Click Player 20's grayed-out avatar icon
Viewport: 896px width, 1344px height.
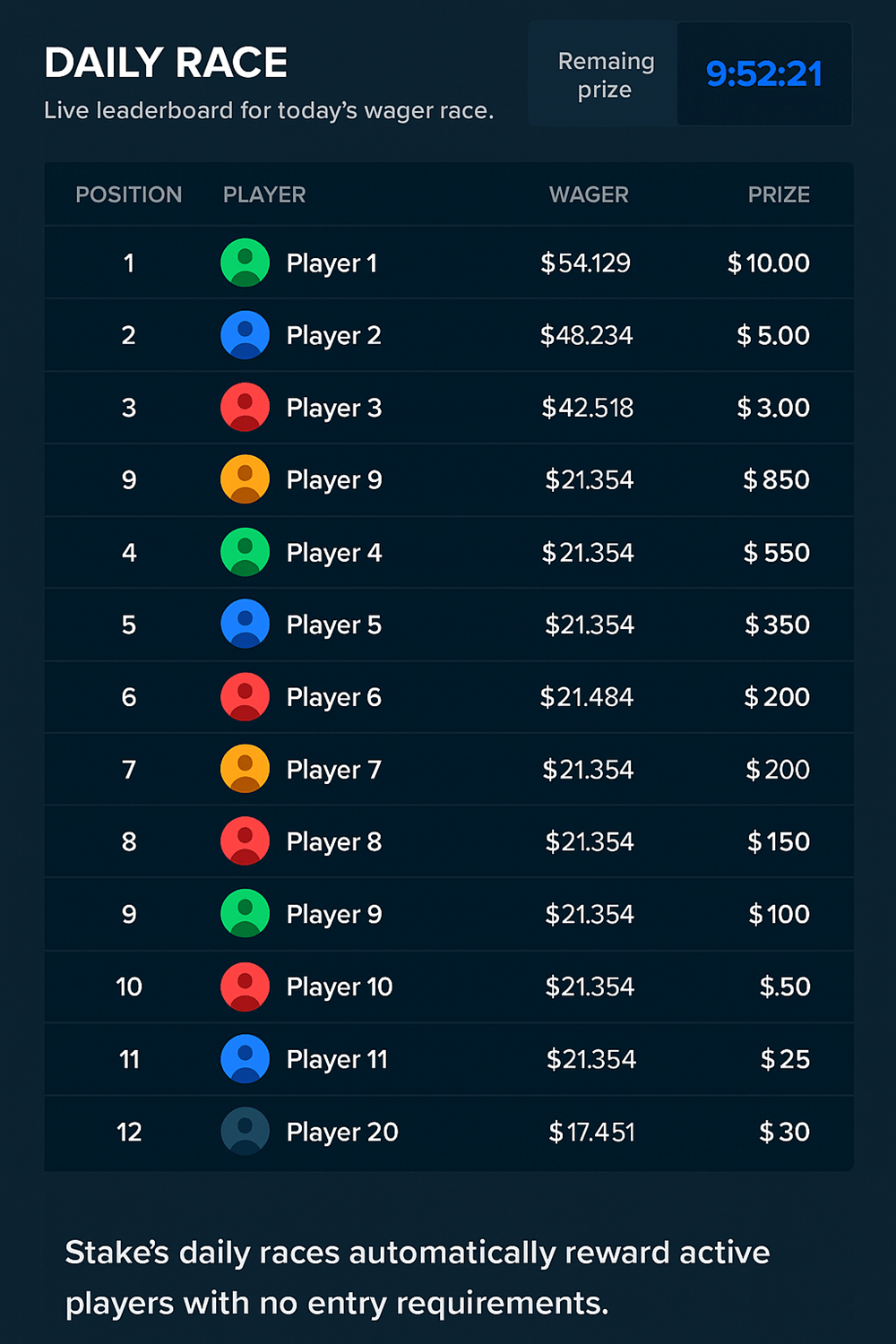245,1131
